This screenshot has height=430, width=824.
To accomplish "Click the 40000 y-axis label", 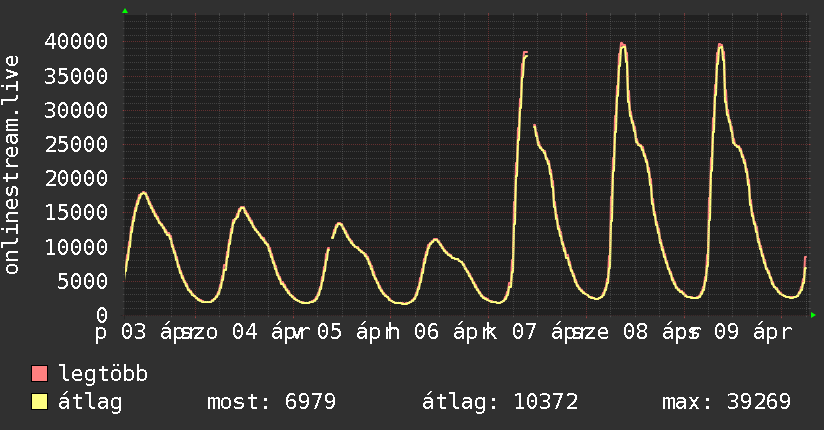I will tap(76, 42).
